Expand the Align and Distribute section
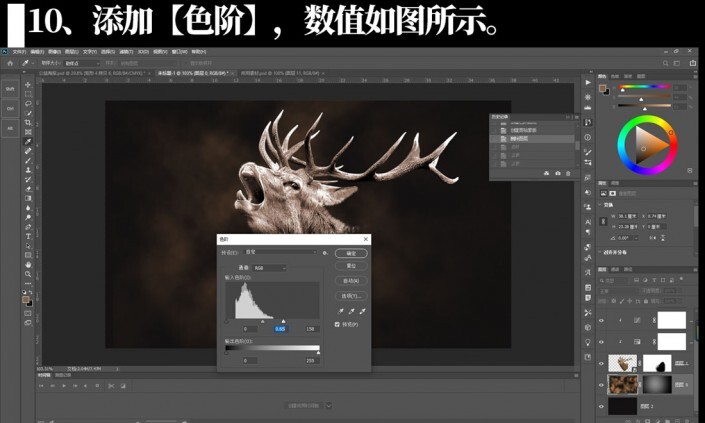The width and height of the screenshot is (705, 423). 600,252
